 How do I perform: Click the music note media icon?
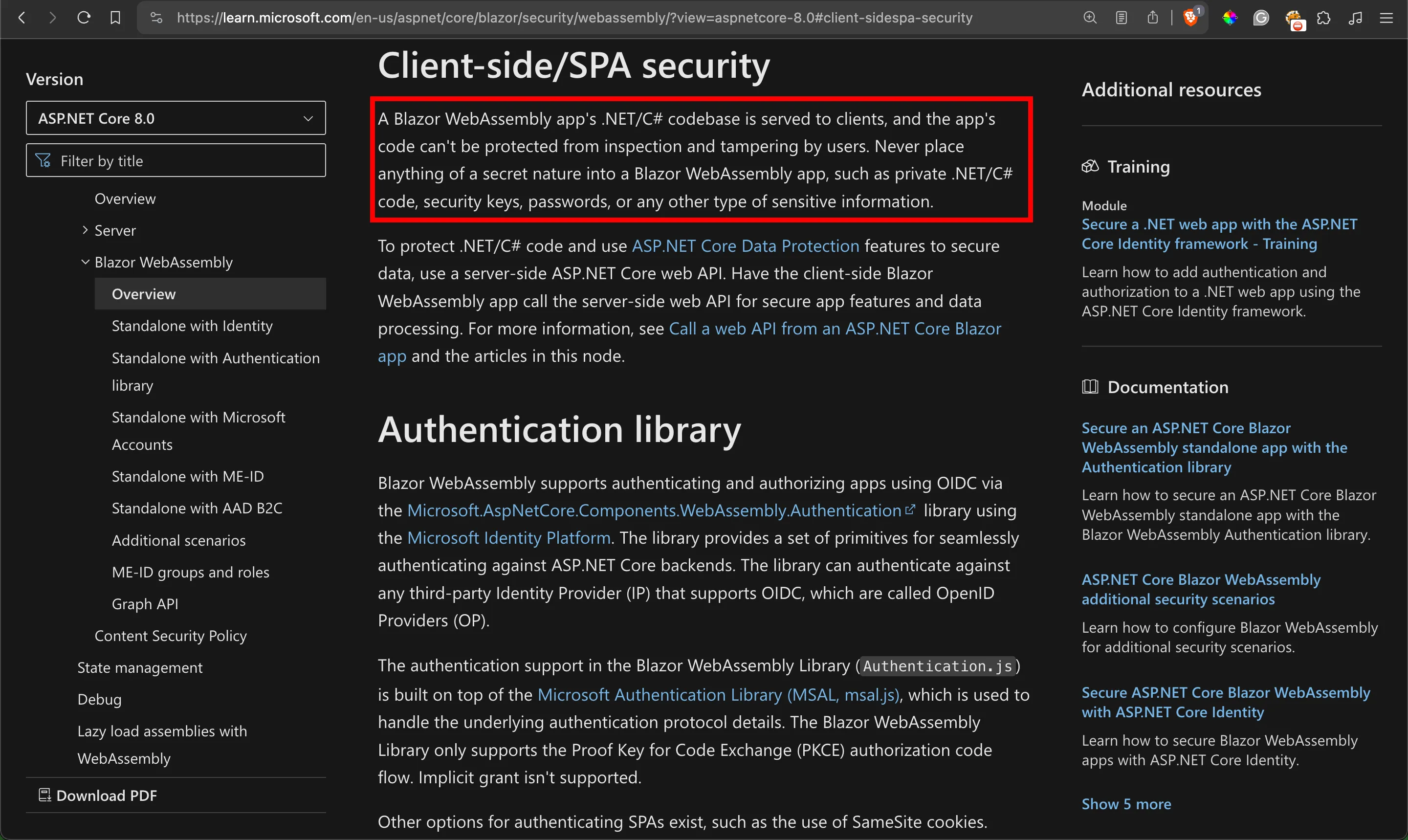click(1355, 18)
